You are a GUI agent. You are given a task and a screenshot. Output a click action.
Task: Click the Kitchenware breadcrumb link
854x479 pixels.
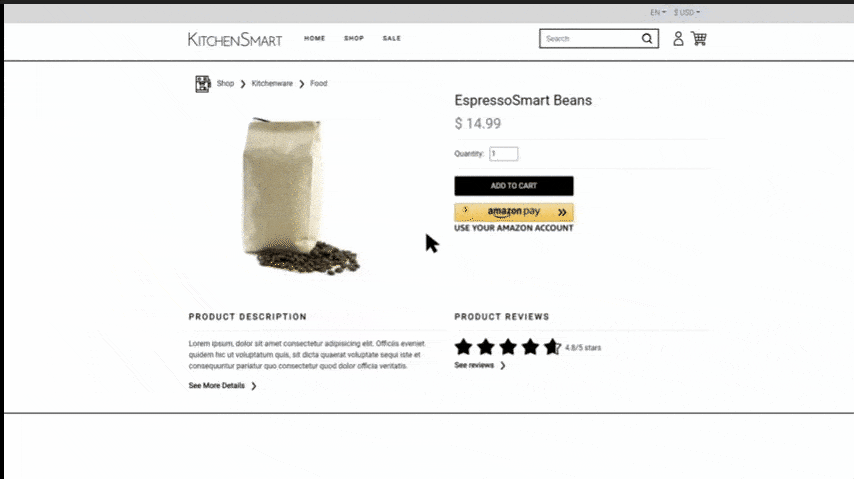pyautogui.click(x=272, y=83)
